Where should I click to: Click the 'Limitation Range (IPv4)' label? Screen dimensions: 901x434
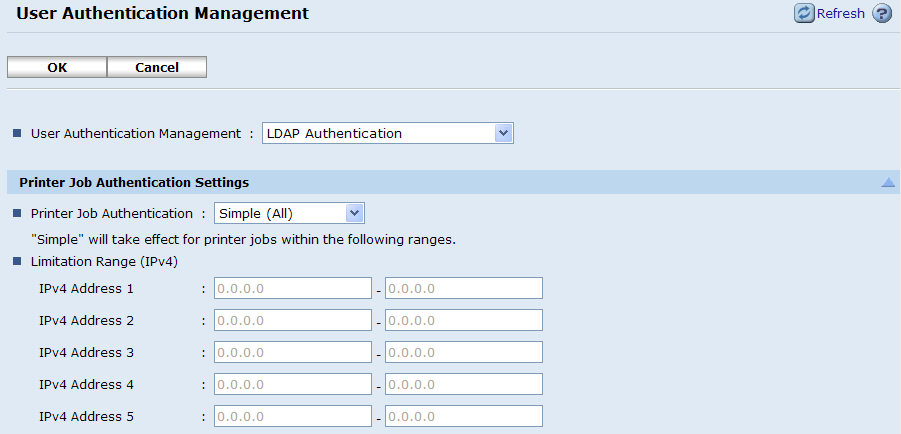tap(104, 262)
